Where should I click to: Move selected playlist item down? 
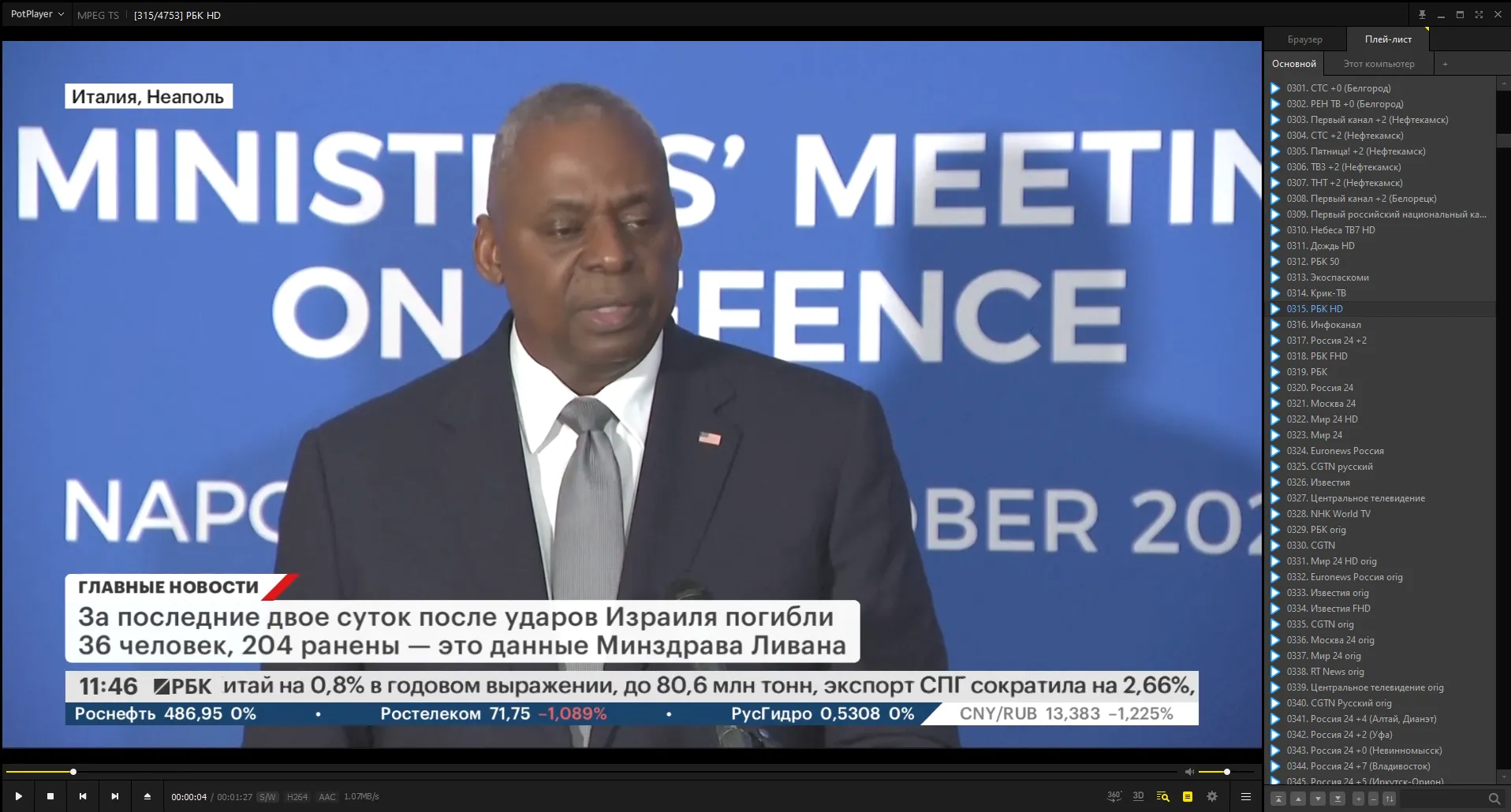pyautogui.click(x=1318, y=799)
